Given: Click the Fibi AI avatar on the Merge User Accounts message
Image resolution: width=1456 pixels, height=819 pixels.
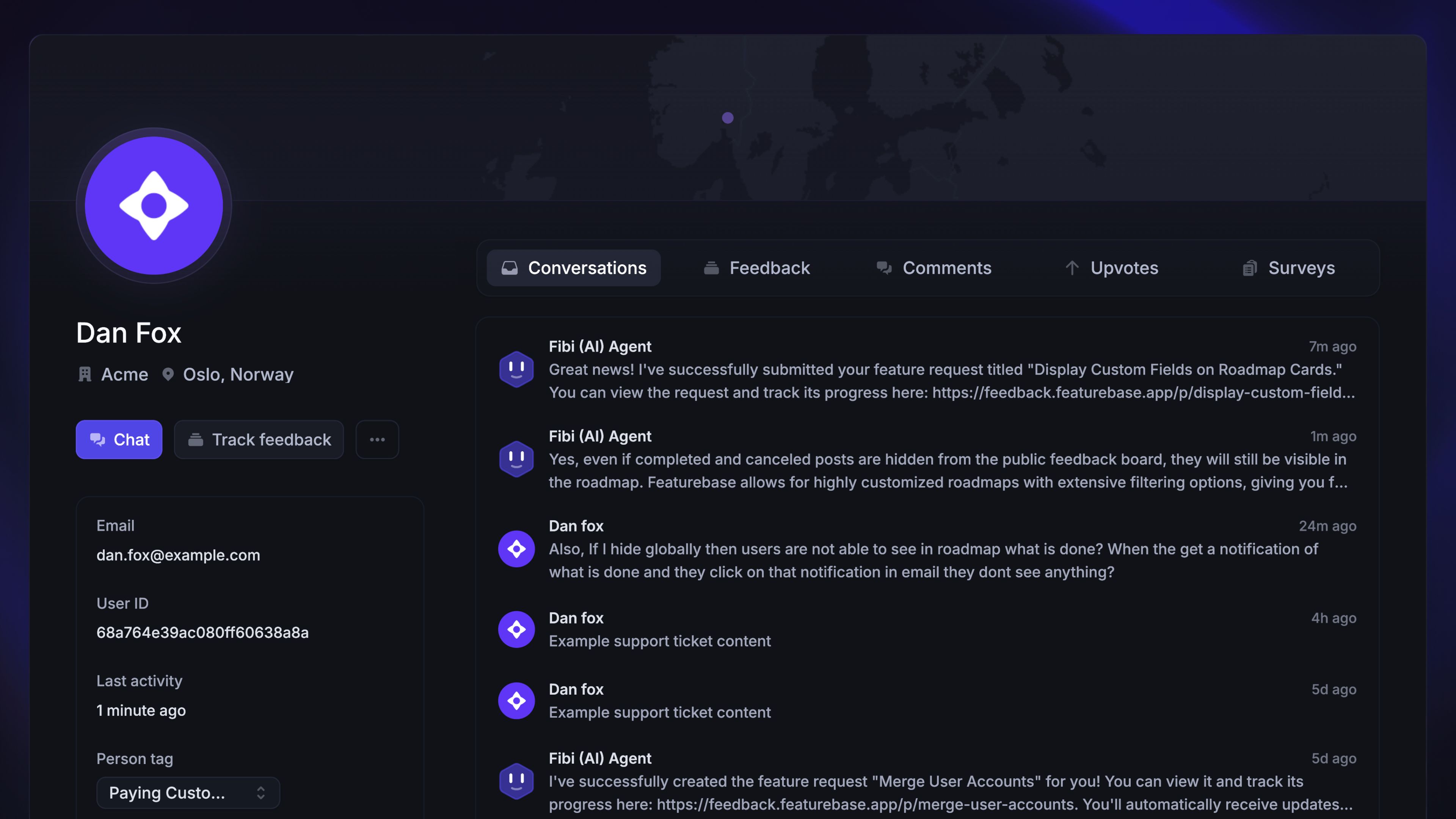Looking at the screenshot, I should click(x=516, y=781).
